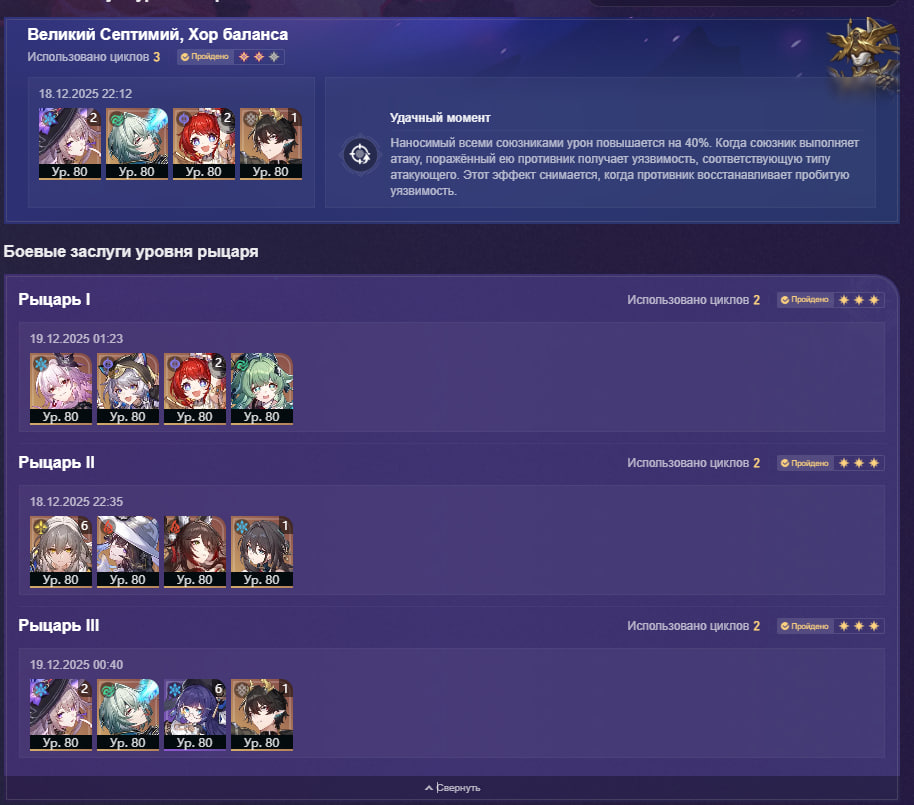The height and width of the screenshot is (805, 914).
Task: Click star rating next to Великий Септимий Пройдено
Action: [259, 57]
